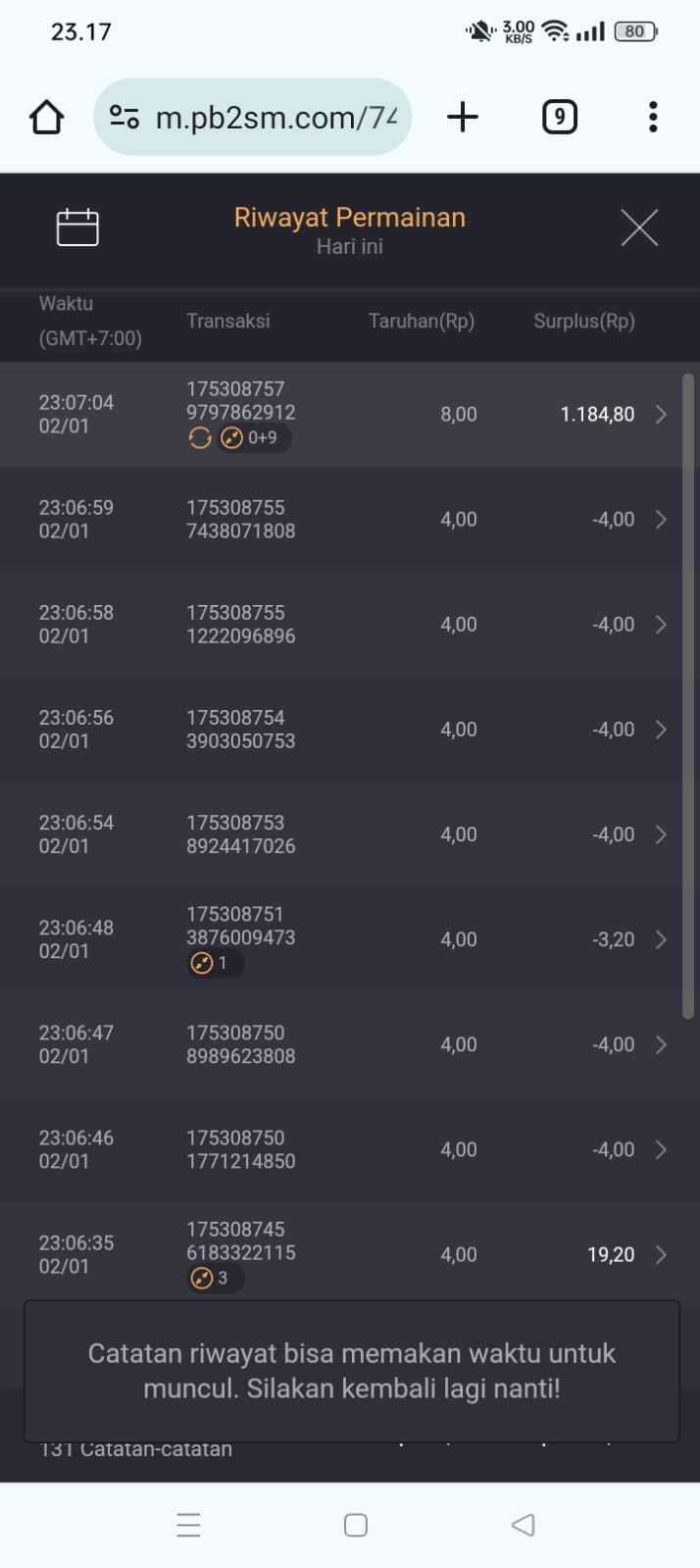Expand the 1.184,80 surplus transaction details
This screenshot has height=1568, width=700.
661,415
